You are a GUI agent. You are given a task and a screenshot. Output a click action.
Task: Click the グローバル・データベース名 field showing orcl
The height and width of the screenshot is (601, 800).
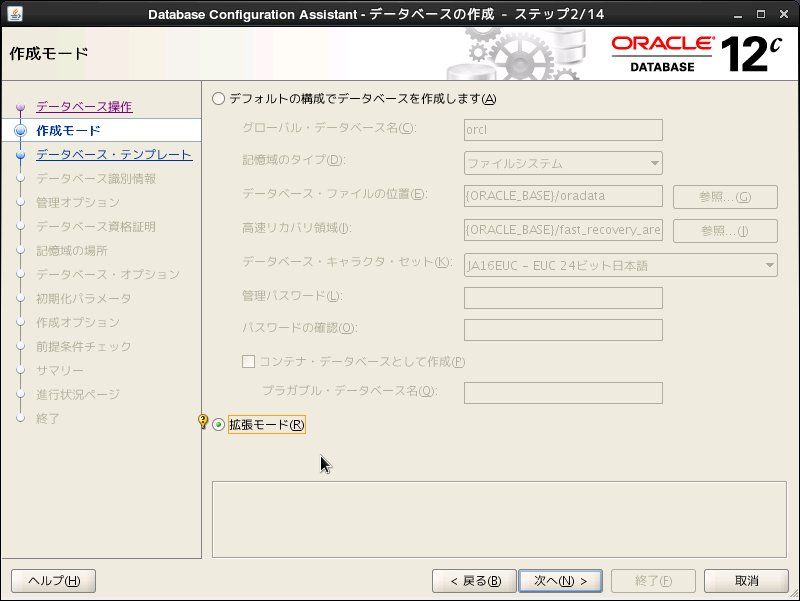click(x=563, y=130)
